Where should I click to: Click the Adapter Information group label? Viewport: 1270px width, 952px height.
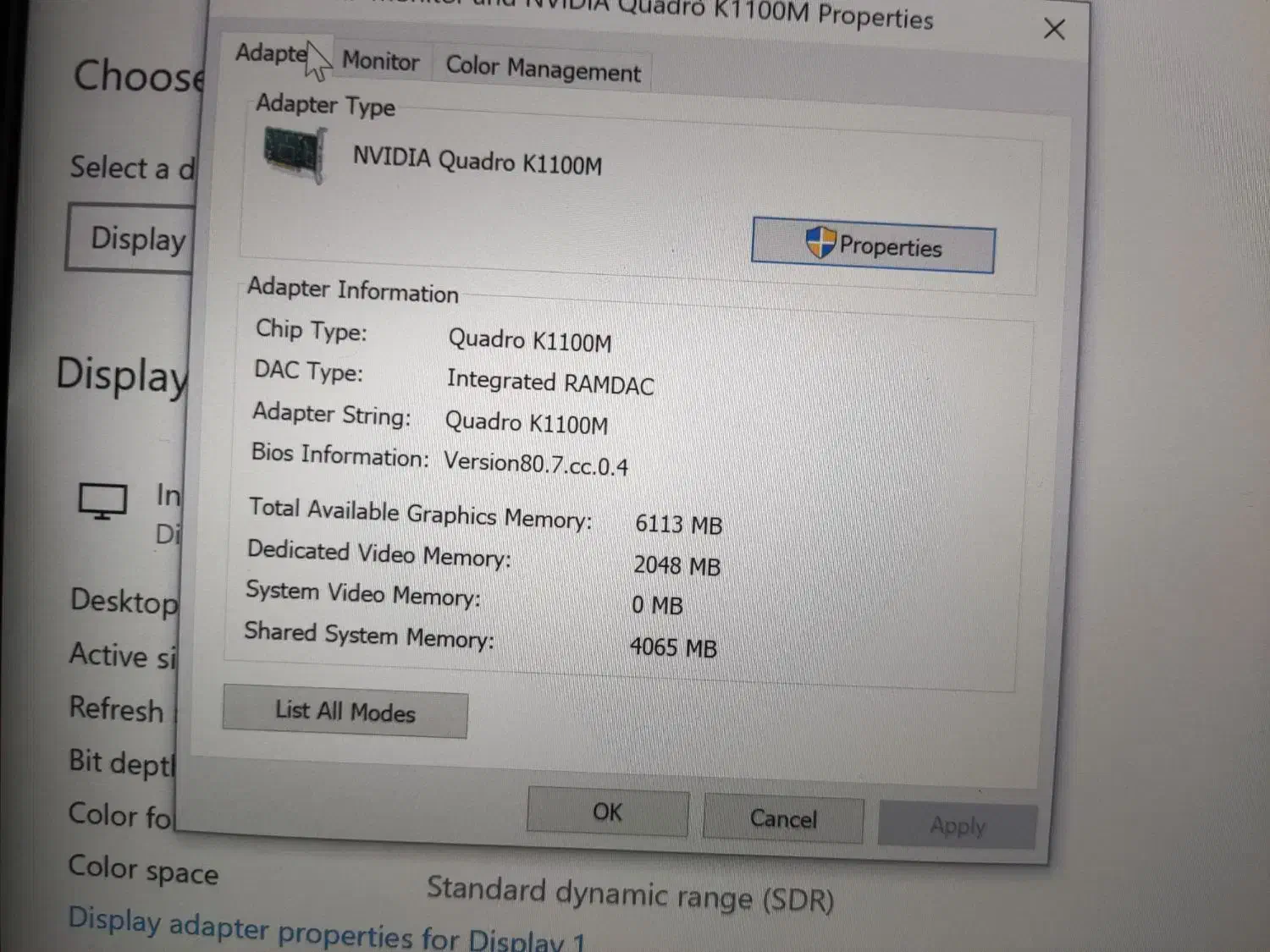pos(353,290)
